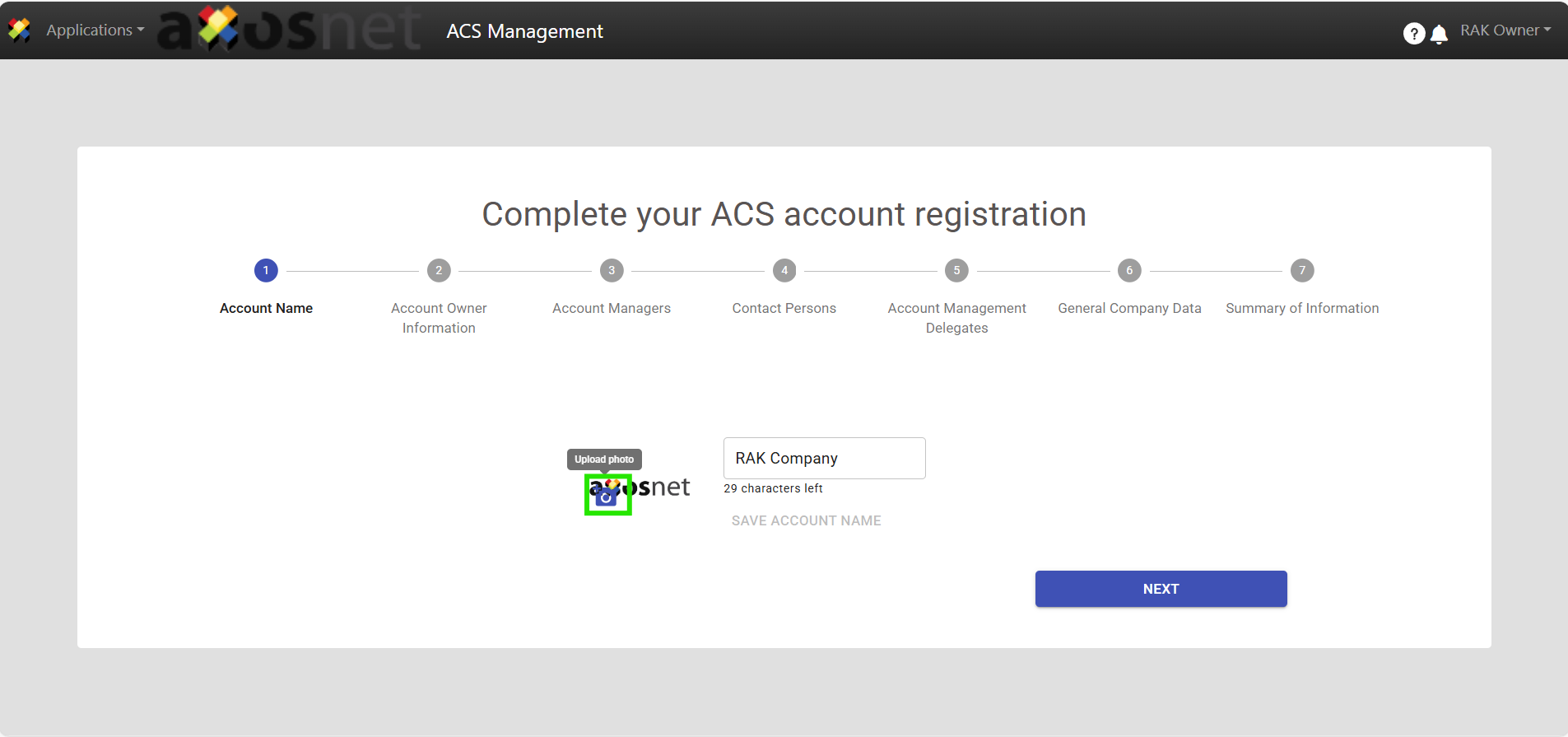Click the account name input field
Viewport: 1568px width, 737px height.
(824, 458)
